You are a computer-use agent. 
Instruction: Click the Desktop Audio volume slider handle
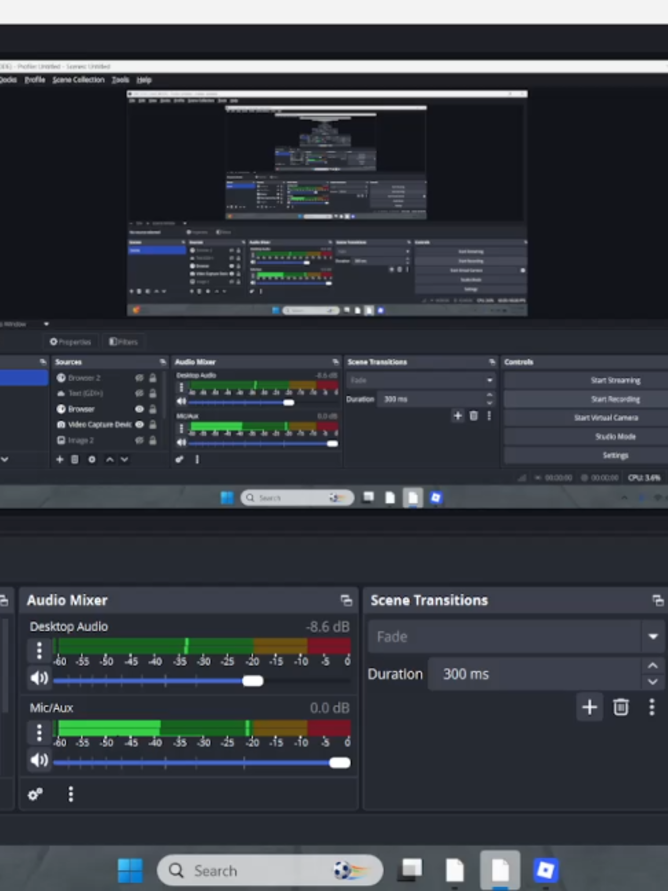[253, 681]
